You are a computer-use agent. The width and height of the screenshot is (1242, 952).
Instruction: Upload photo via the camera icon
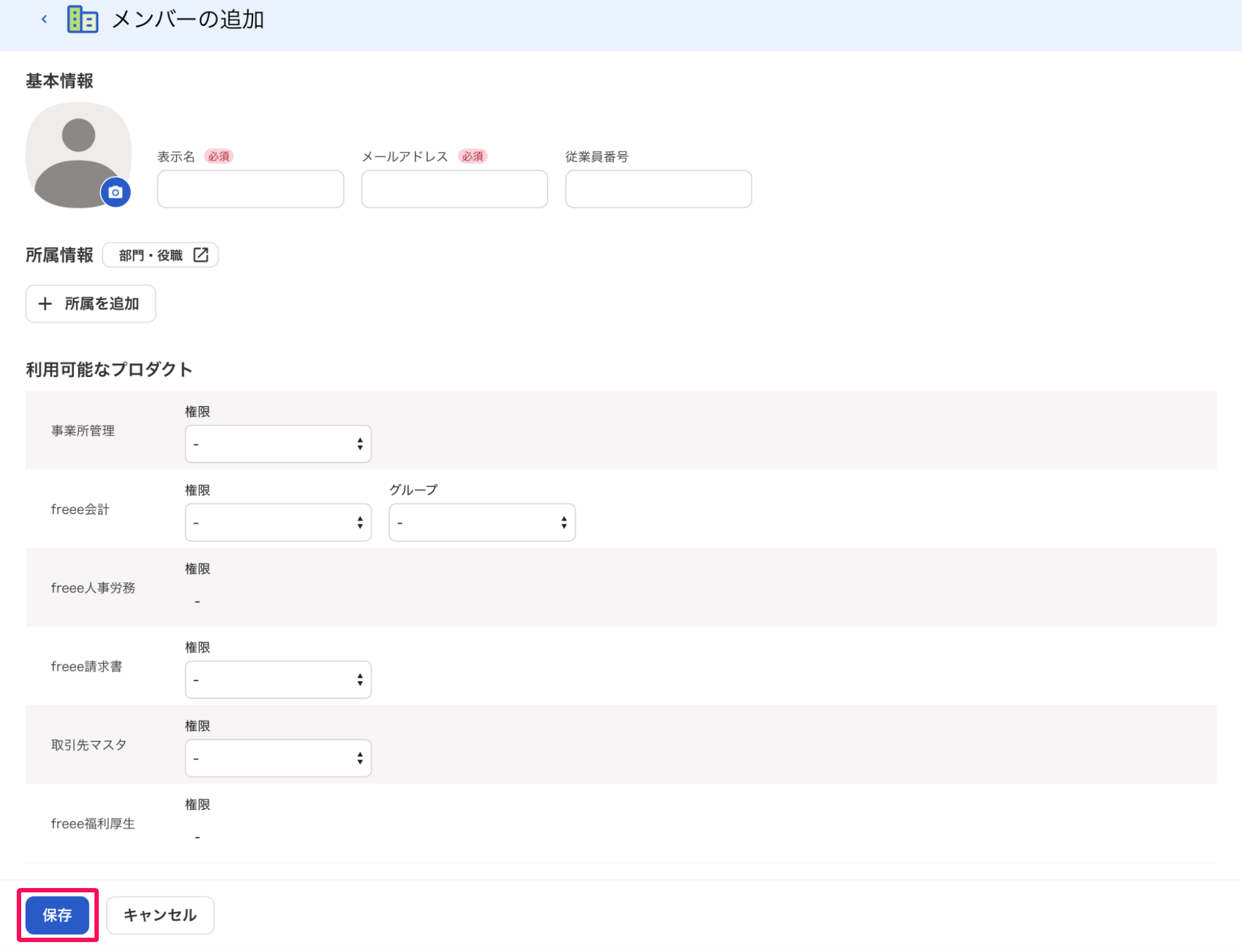(x=116, y=193)
